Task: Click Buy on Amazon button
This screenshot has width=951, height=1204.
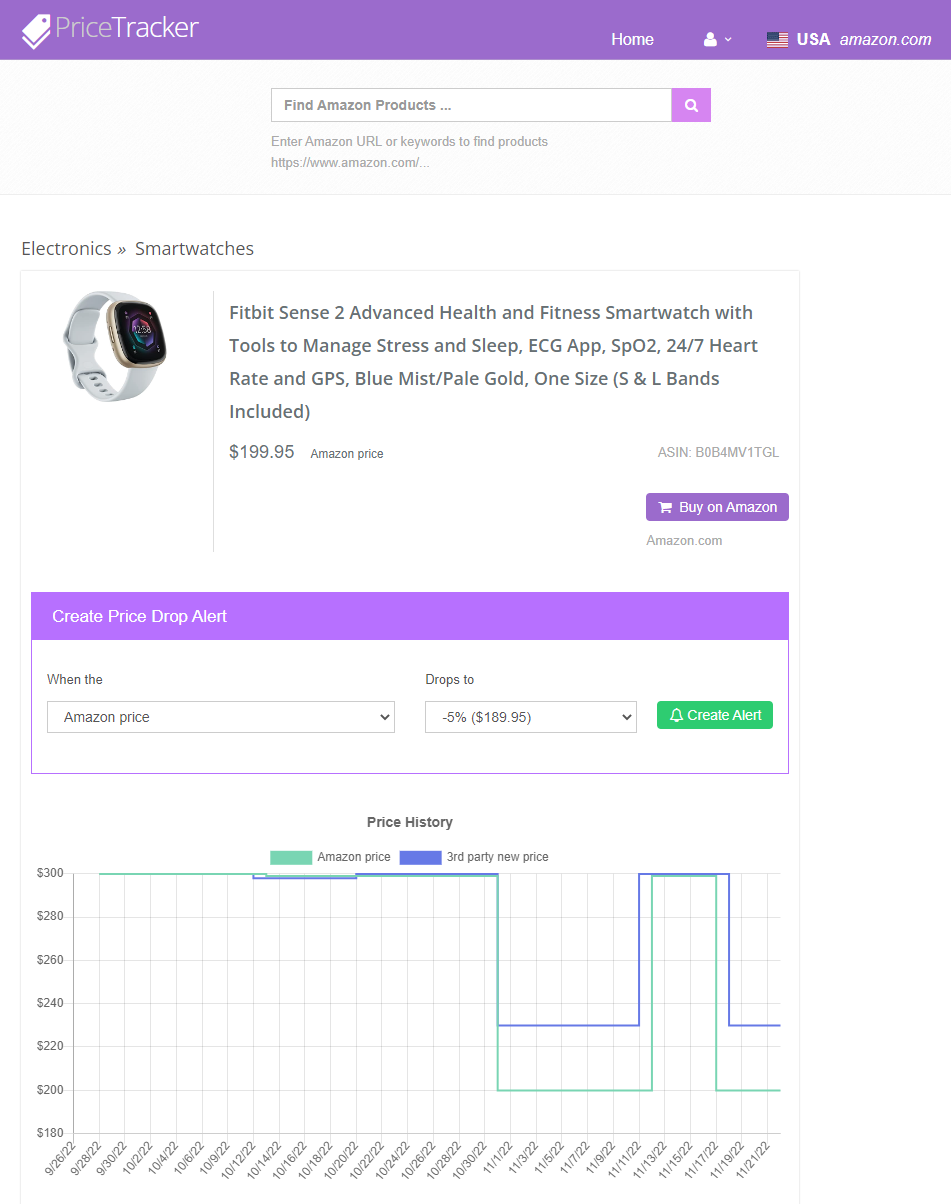Action: tap(717, 507)
